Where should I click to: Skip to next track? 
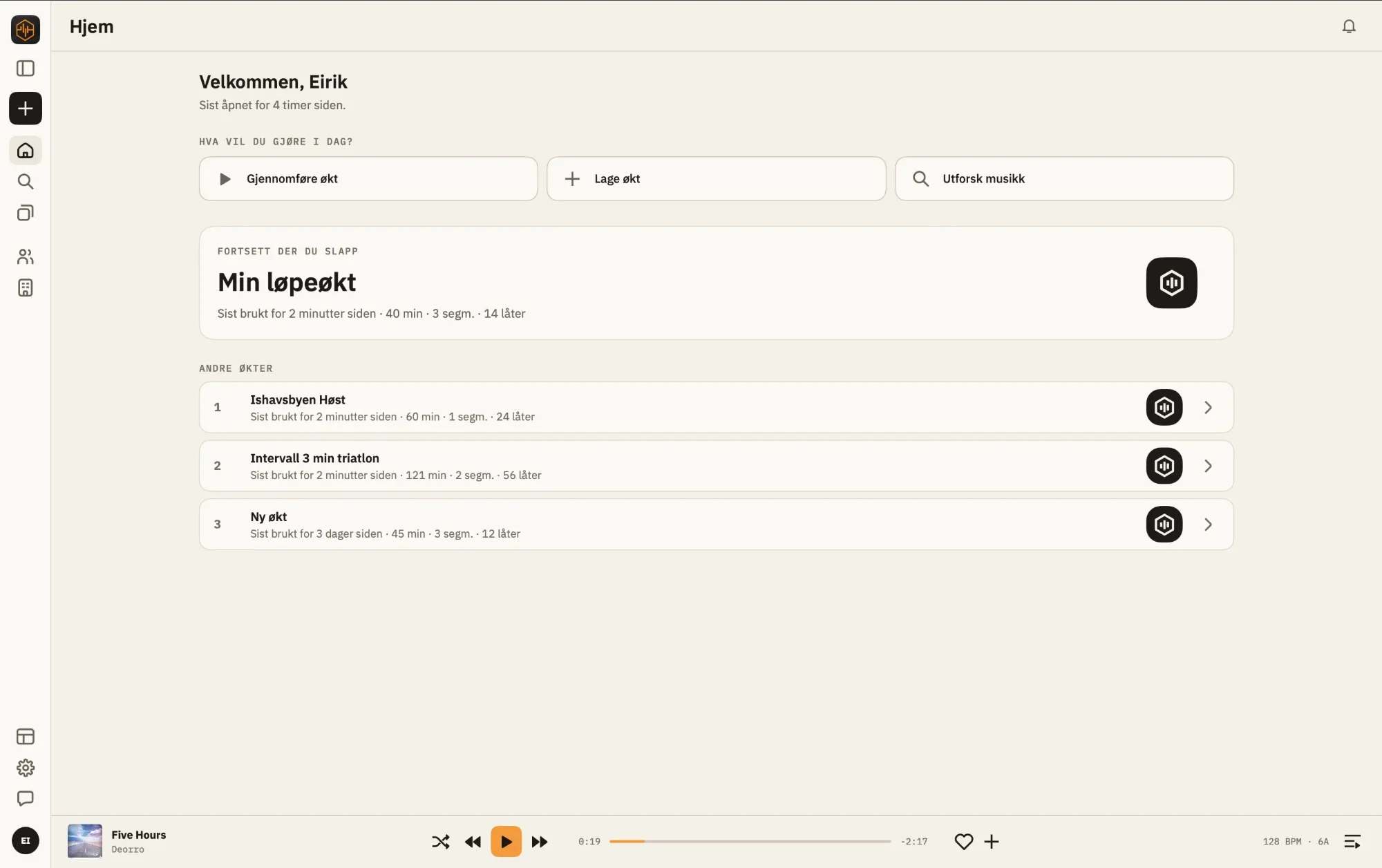pyautogui.click(x=540, y=842)
